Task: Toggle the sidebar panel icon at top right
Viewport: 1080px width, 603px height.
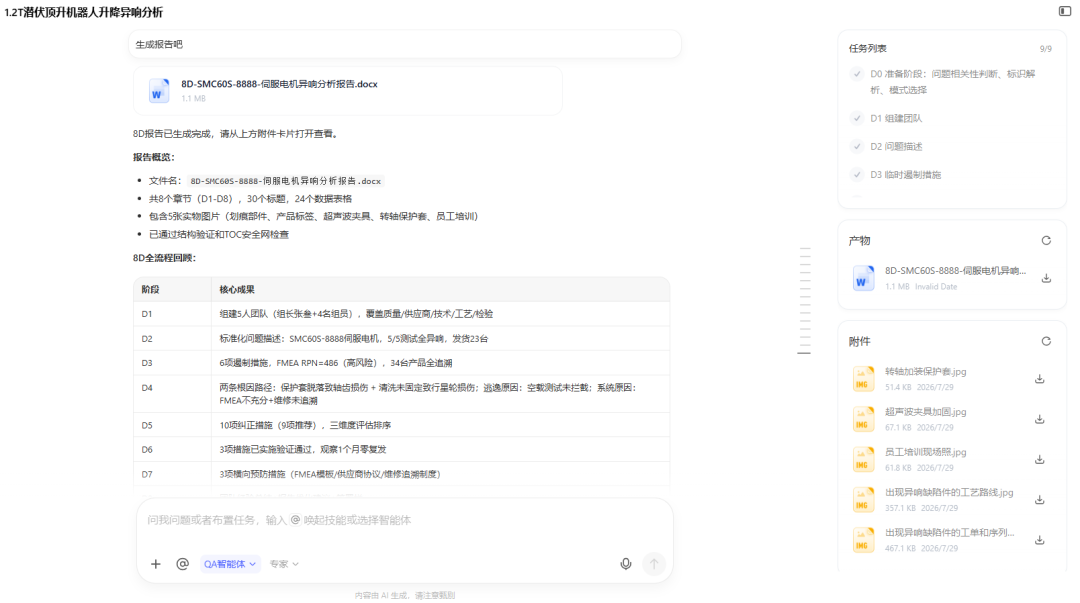Action: [x=1064, y=11]
